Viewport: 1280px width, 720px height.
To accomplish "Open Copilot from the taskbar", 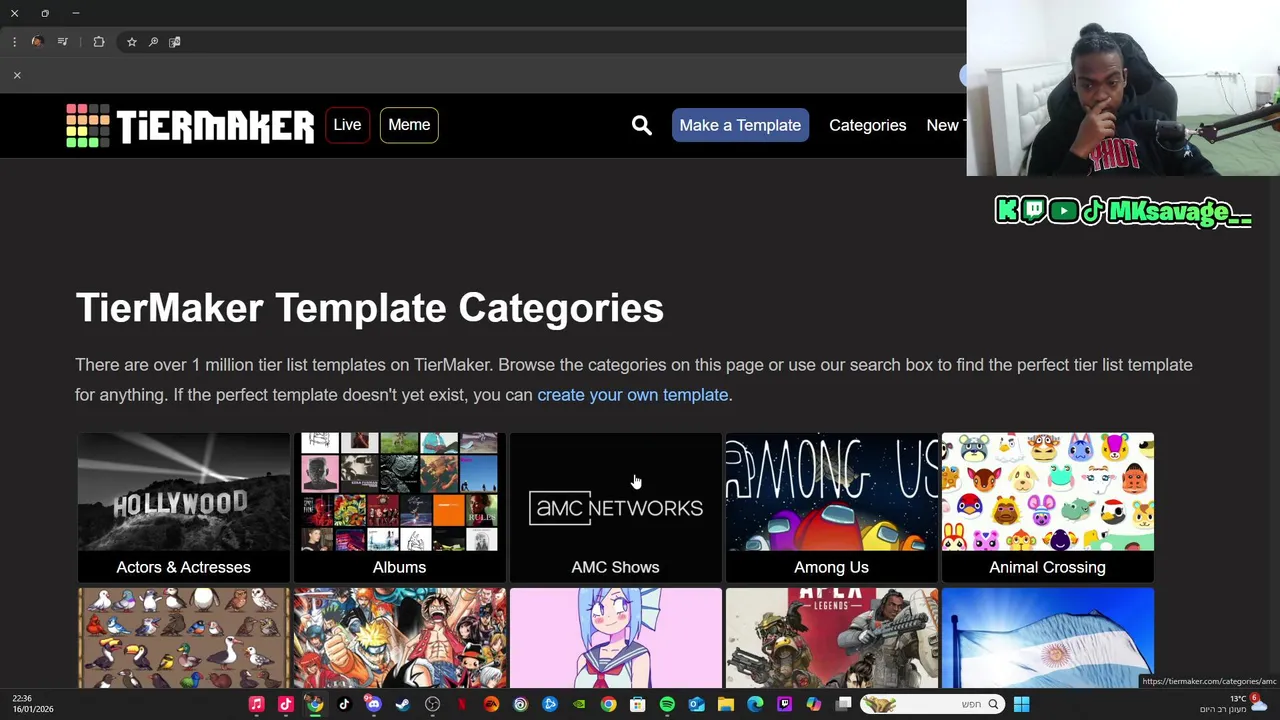I will (814, 704).
